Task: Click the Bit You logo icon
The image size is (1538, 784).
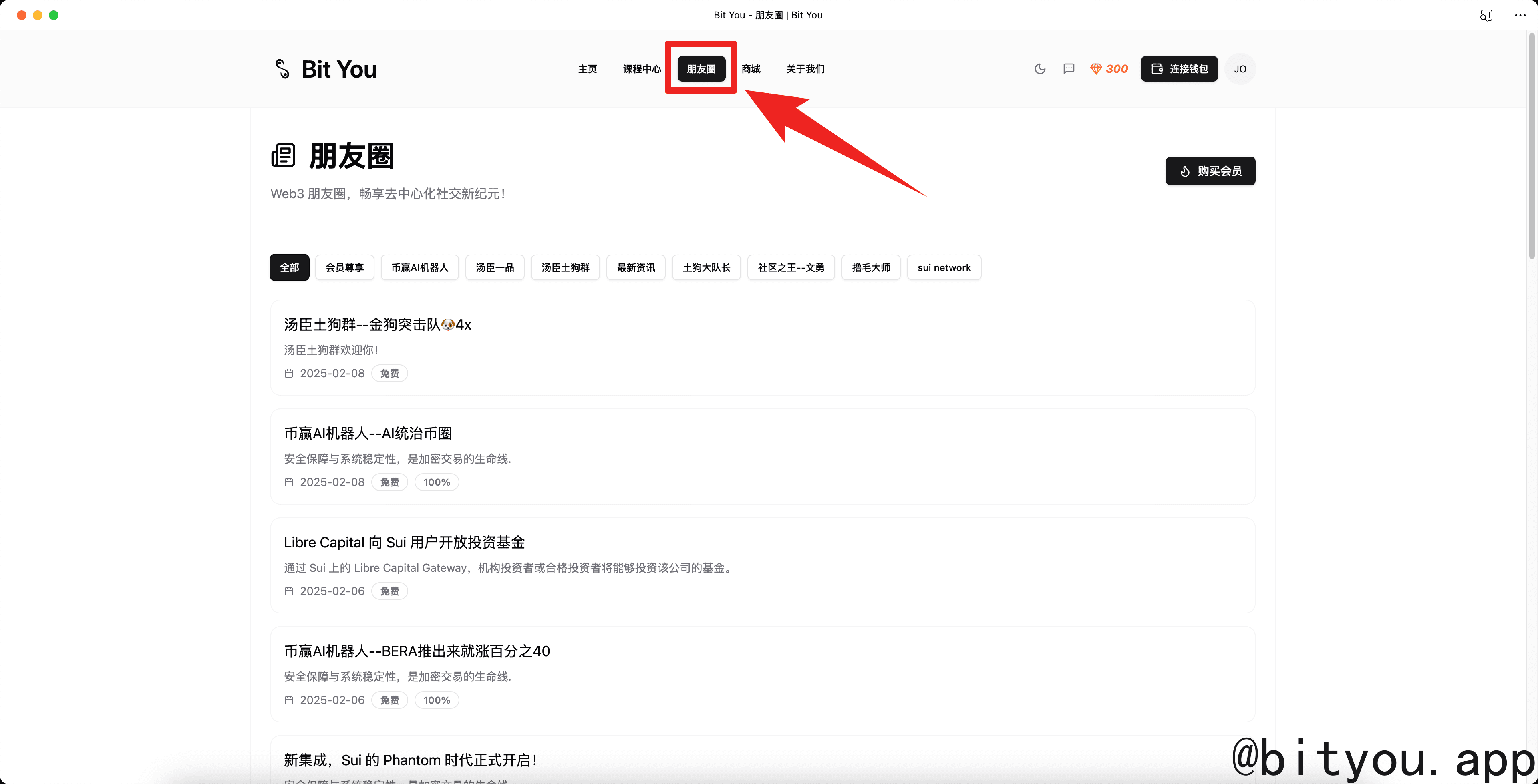Action: [282, 69]
